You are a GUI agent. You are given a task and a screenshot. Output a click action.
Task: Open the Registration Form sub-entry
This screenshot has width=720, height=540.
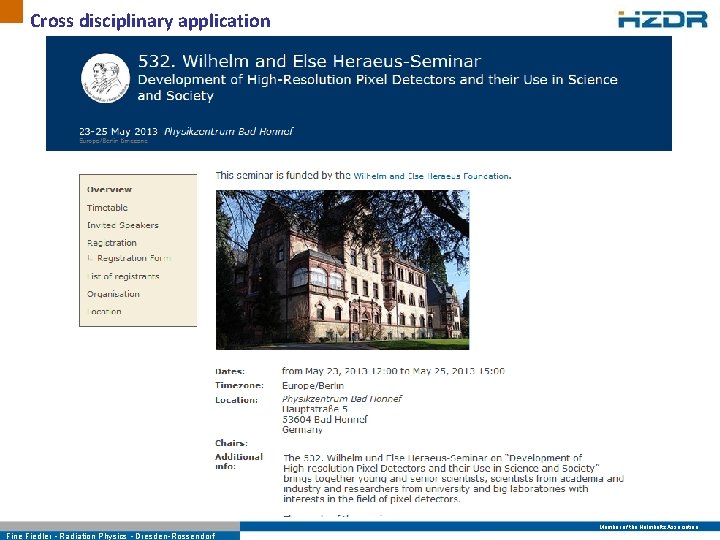point(134,258)
